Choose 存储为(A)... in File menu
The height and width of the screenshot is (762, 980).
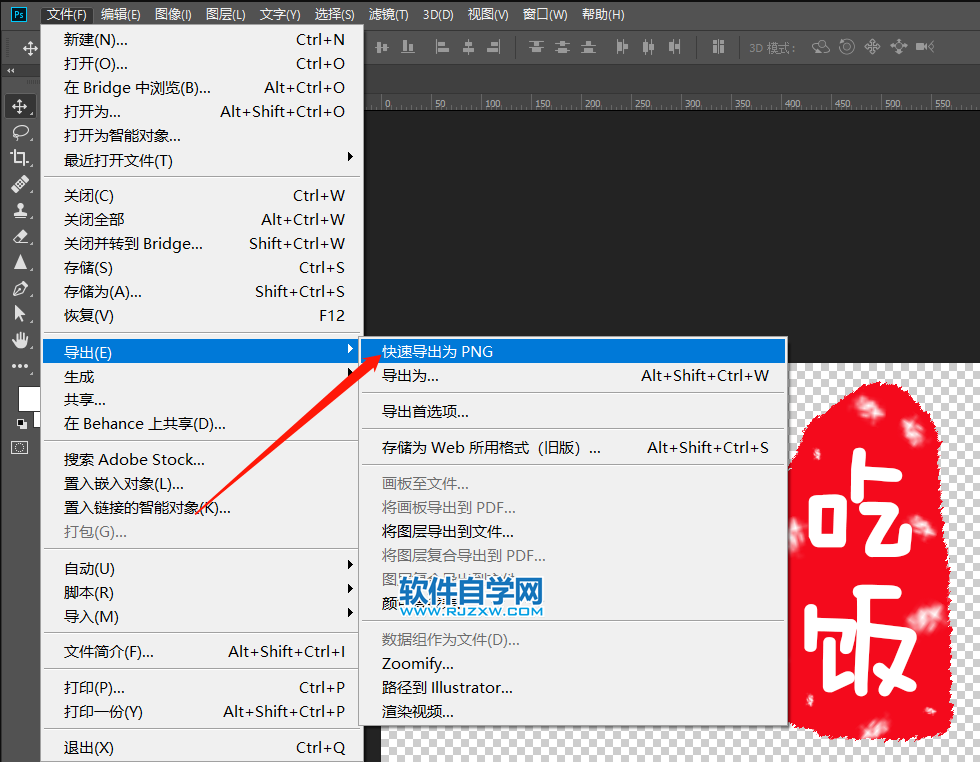tap(202, 292)
